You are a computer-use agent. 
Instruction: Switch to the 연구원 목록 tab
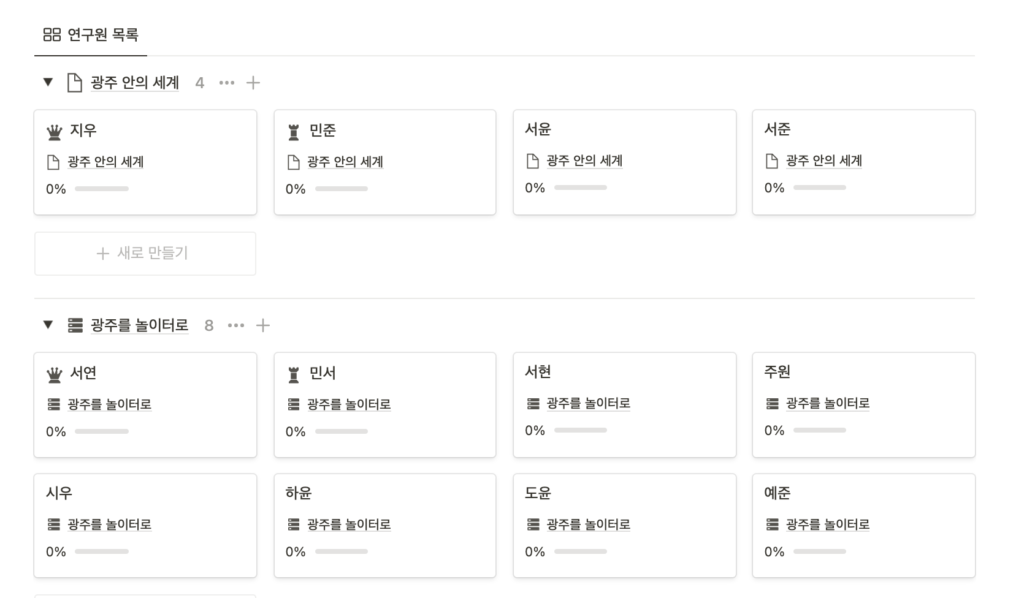[x=91, y=35]
